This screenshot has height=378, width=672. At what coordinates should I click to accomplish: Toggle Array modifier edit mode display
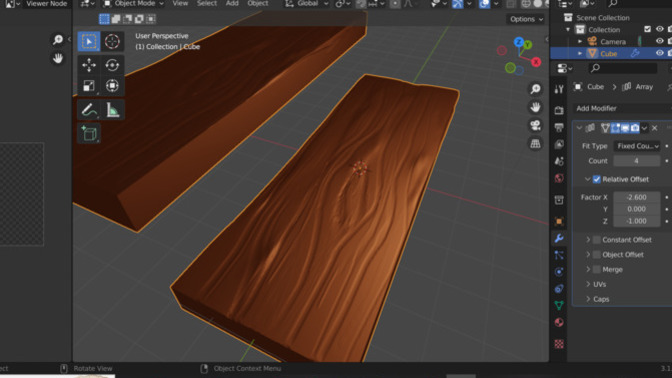[615, 128]
